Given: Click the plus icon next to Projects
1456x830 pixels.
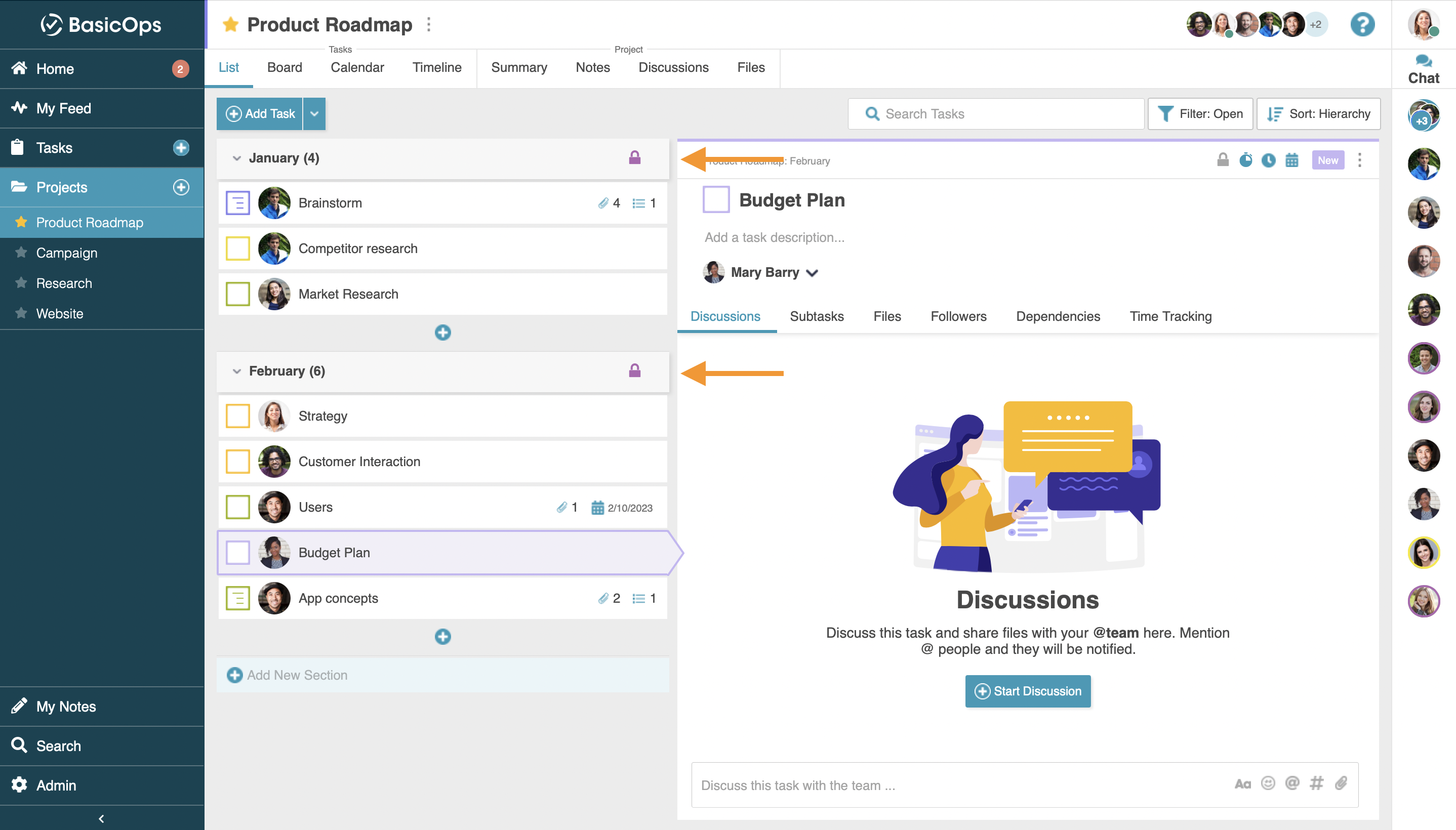Looking at the screenshot, I should coord(181,187).
